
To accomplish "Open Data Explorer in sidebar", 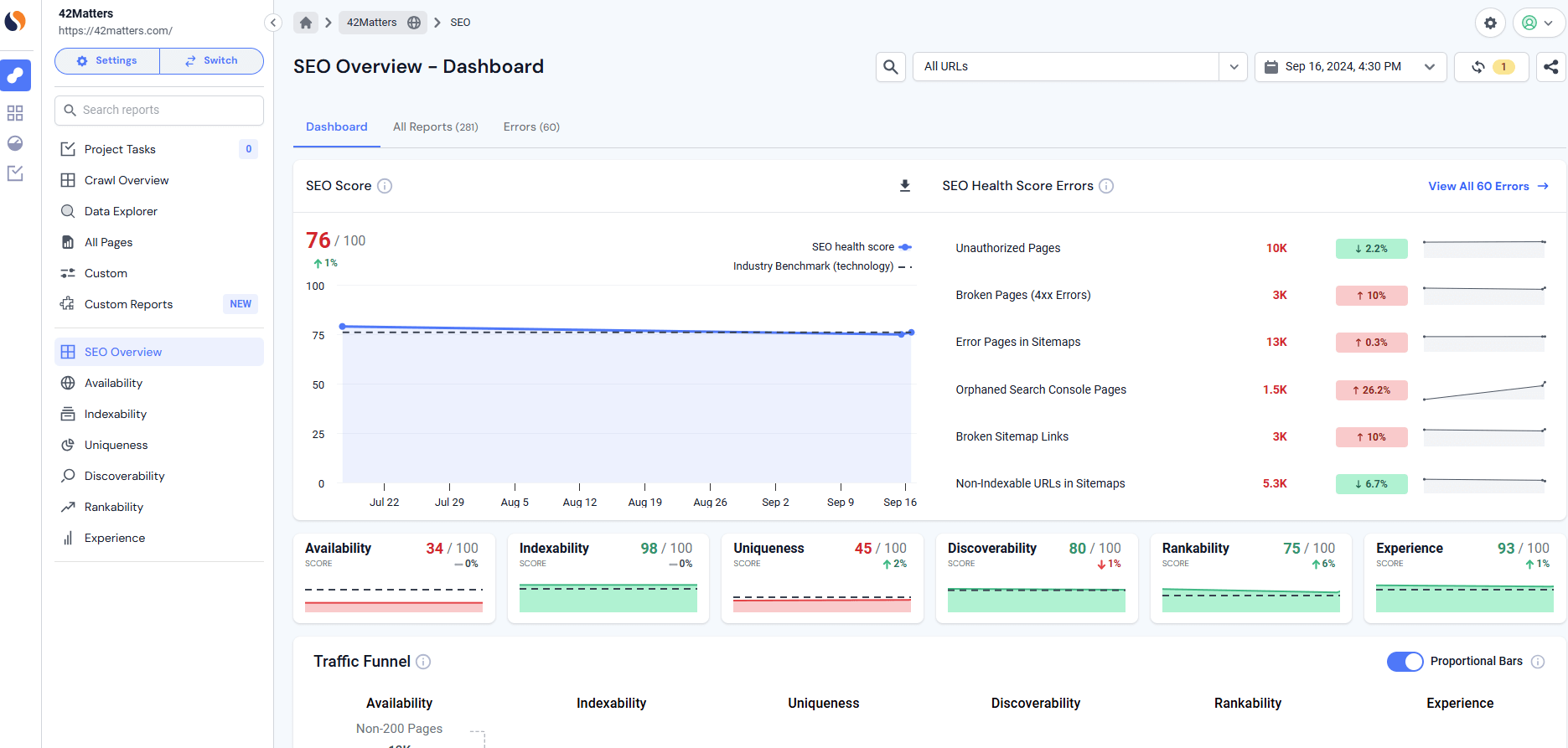I will tap(159, 211).
